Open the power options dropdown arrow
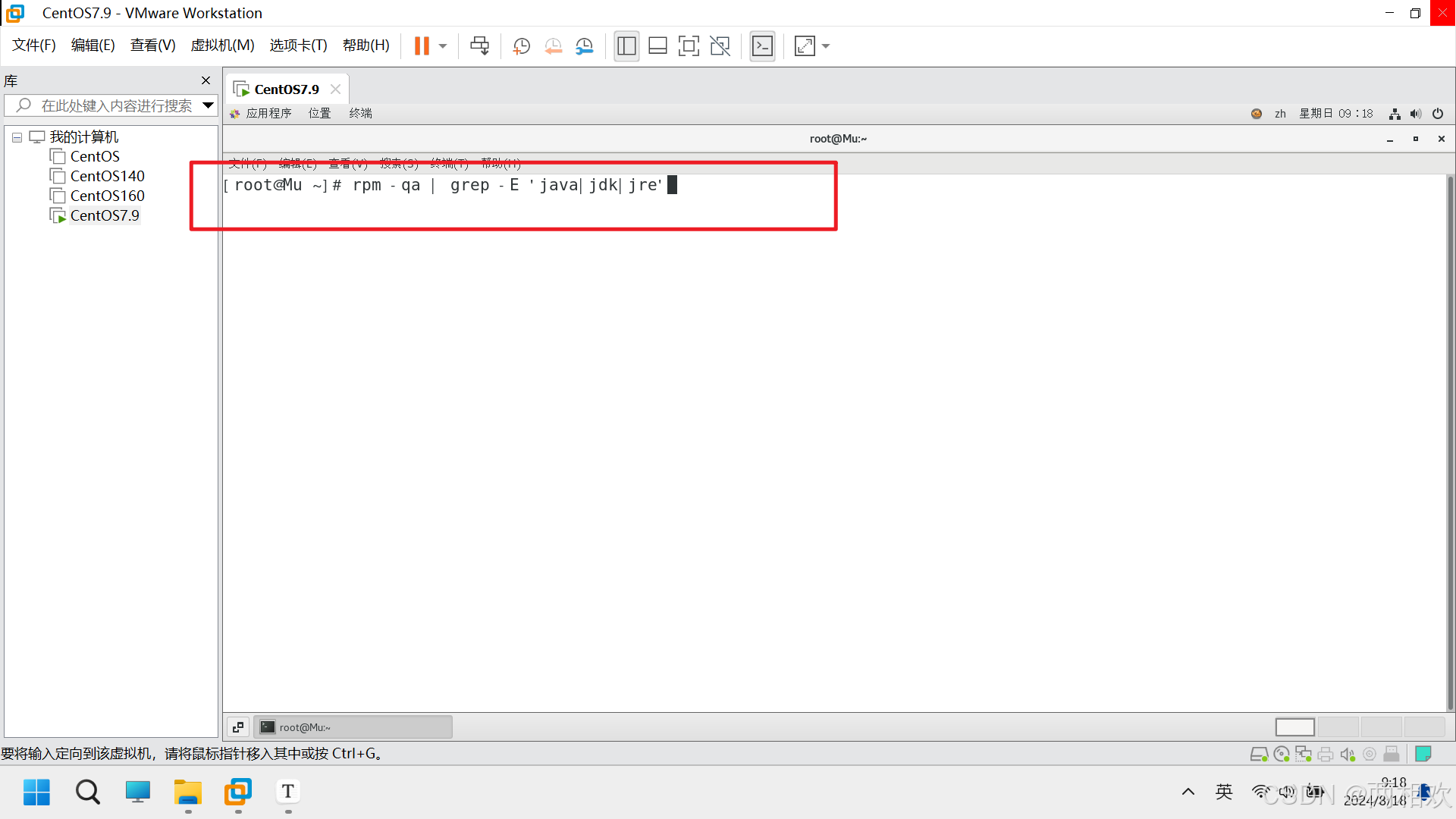The height and width of the screenshot is (819, 1456). click(443, 46)
